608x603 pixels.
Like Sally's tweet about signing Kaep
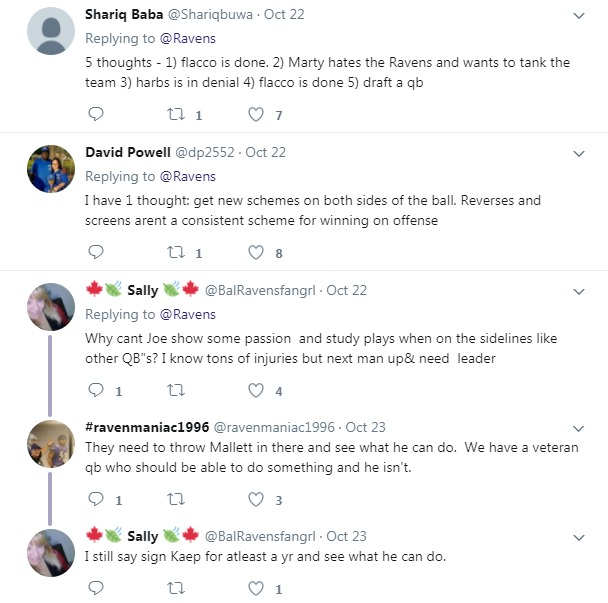coord(256,588)
